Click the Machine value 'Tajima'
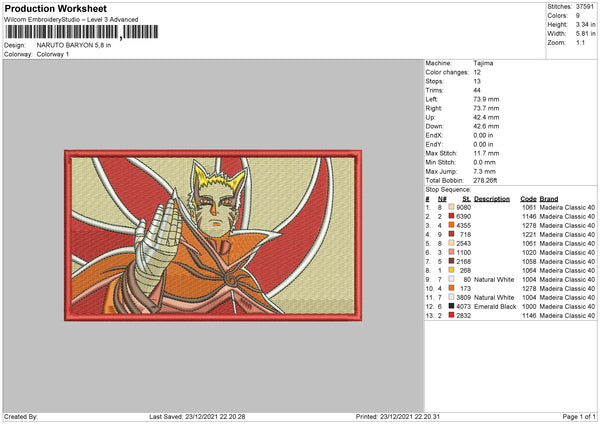600x424 pixels. click(x=483, y=63)
